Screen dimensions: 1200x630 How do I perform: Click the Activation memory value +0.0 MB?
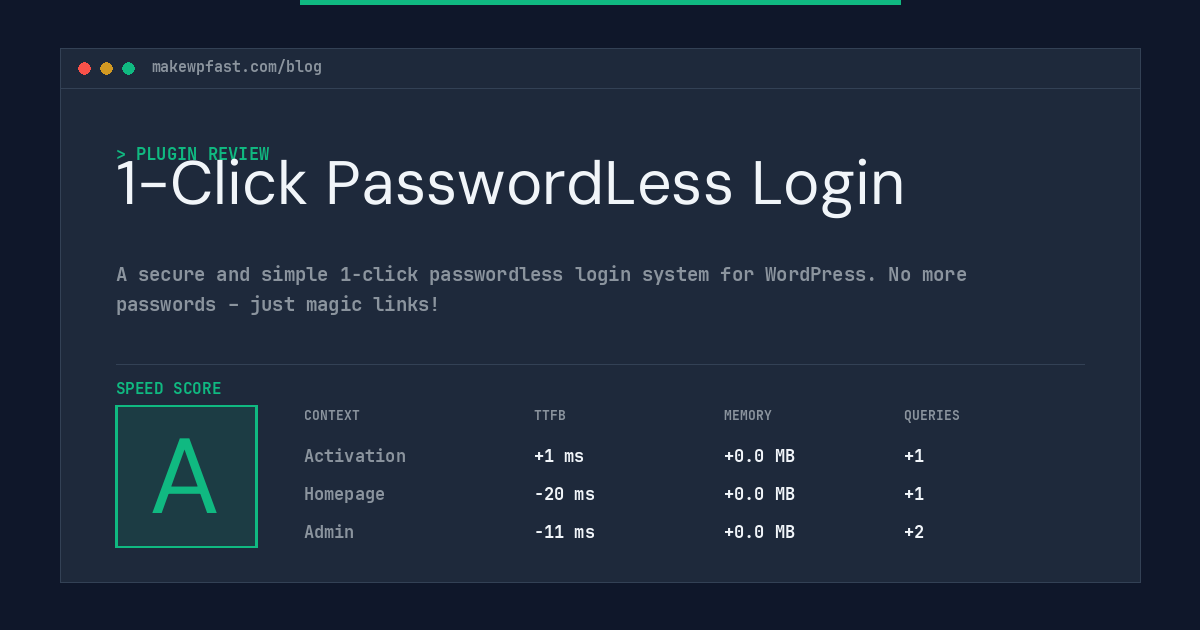[x=759, y=456]
